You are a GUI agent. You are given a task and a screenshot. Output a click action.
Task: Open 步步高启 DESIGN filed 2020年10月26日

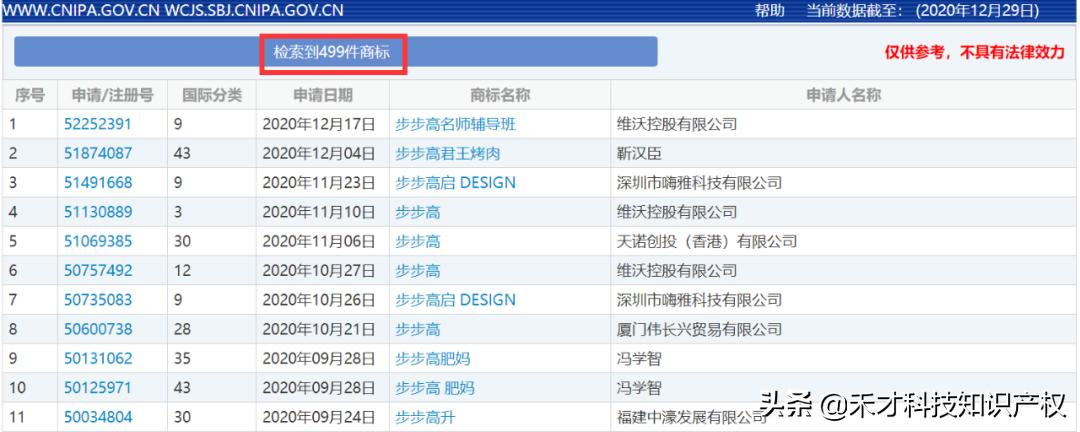point(455,300)
